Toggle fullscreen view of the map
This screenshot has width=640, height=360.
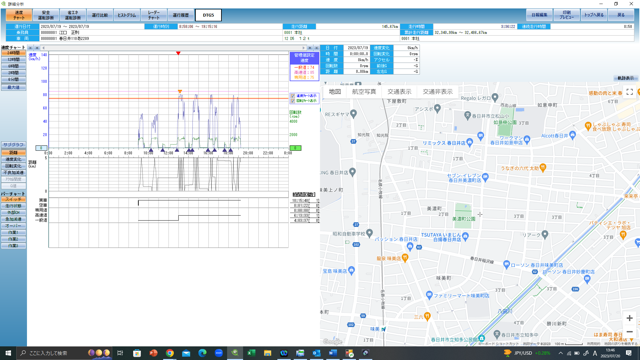pyautogui.click(x=629, y=92)
